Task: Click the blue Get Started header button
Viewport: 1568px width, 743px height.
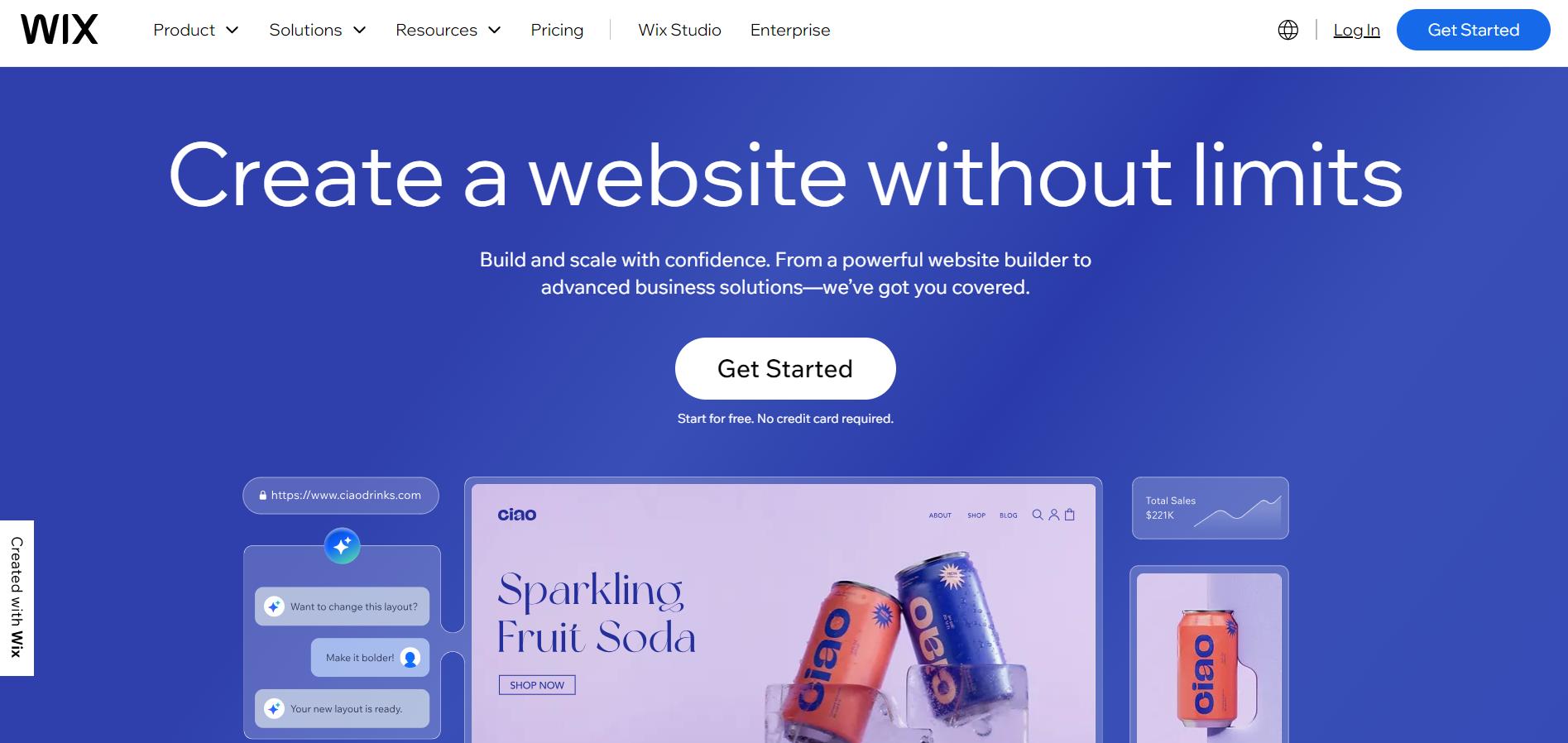Action: [x=1473, y=30]
